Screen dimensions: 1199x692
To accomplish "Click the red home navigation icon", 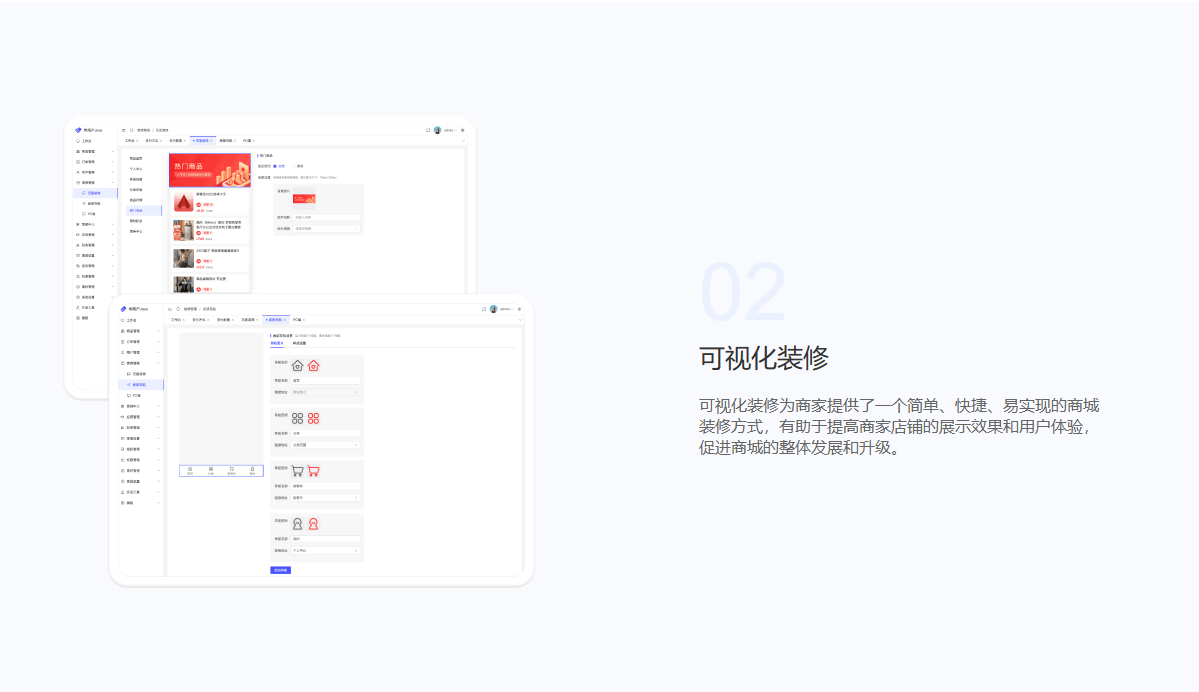I will click(313, 366).
